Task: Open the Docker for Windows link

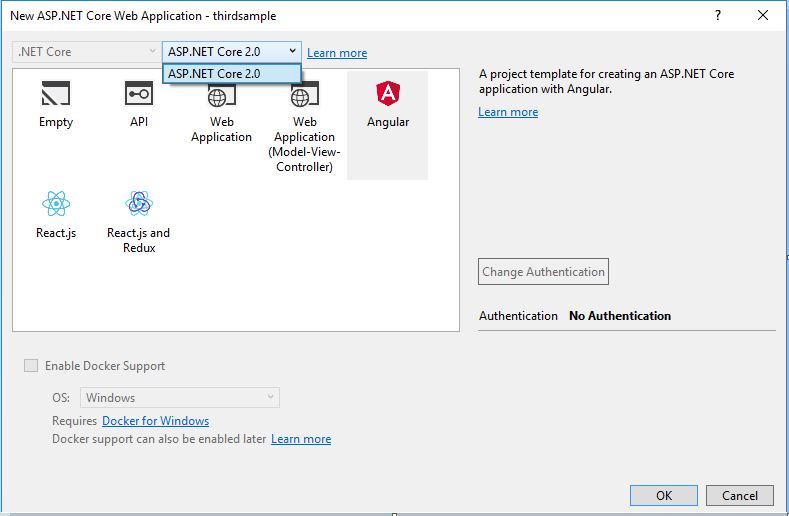Action: pos(155,421)
